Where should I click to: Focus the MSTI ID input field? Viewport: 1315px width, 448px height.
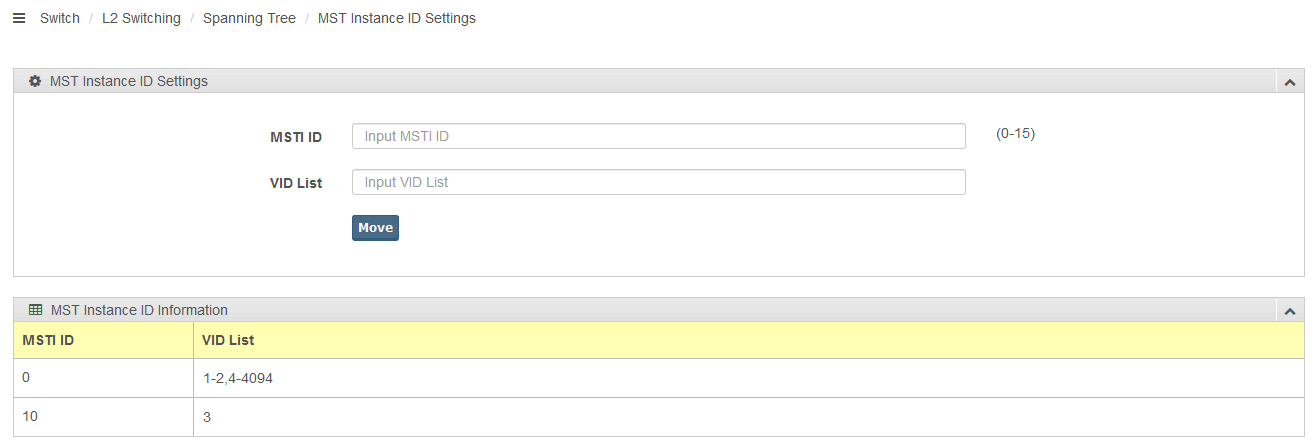click(x=659, y=136)
